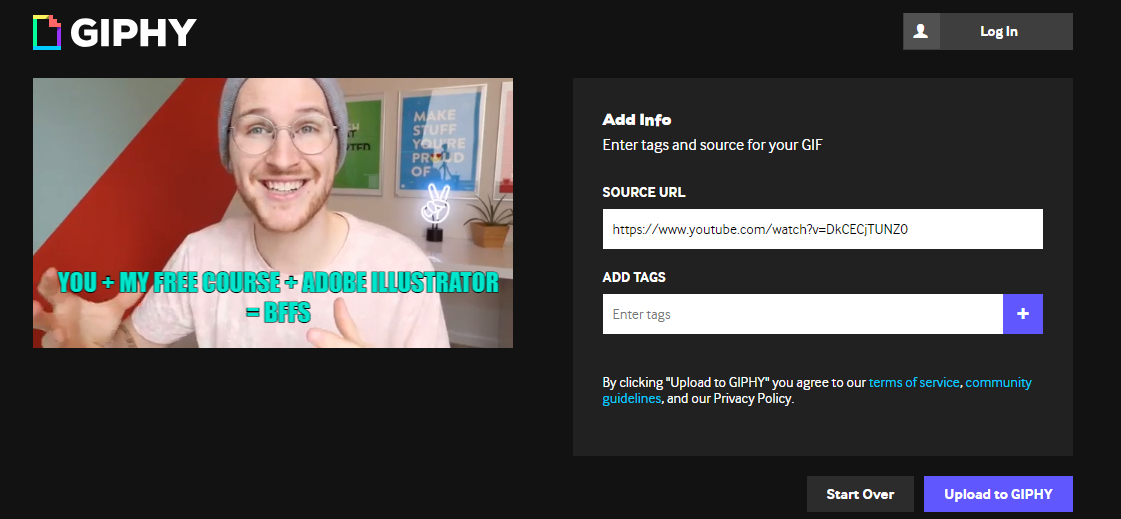The width and height of the screenshot is (1121, 519).
Task: Click the 'Add Info' heading
Action: pos(637,119)
